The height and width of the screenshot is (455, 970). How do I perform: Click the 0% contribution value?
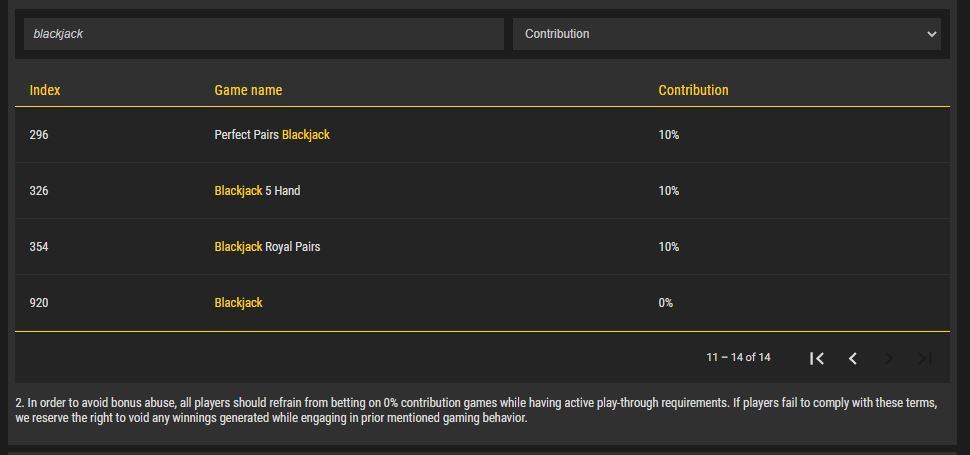pos(666,303)
